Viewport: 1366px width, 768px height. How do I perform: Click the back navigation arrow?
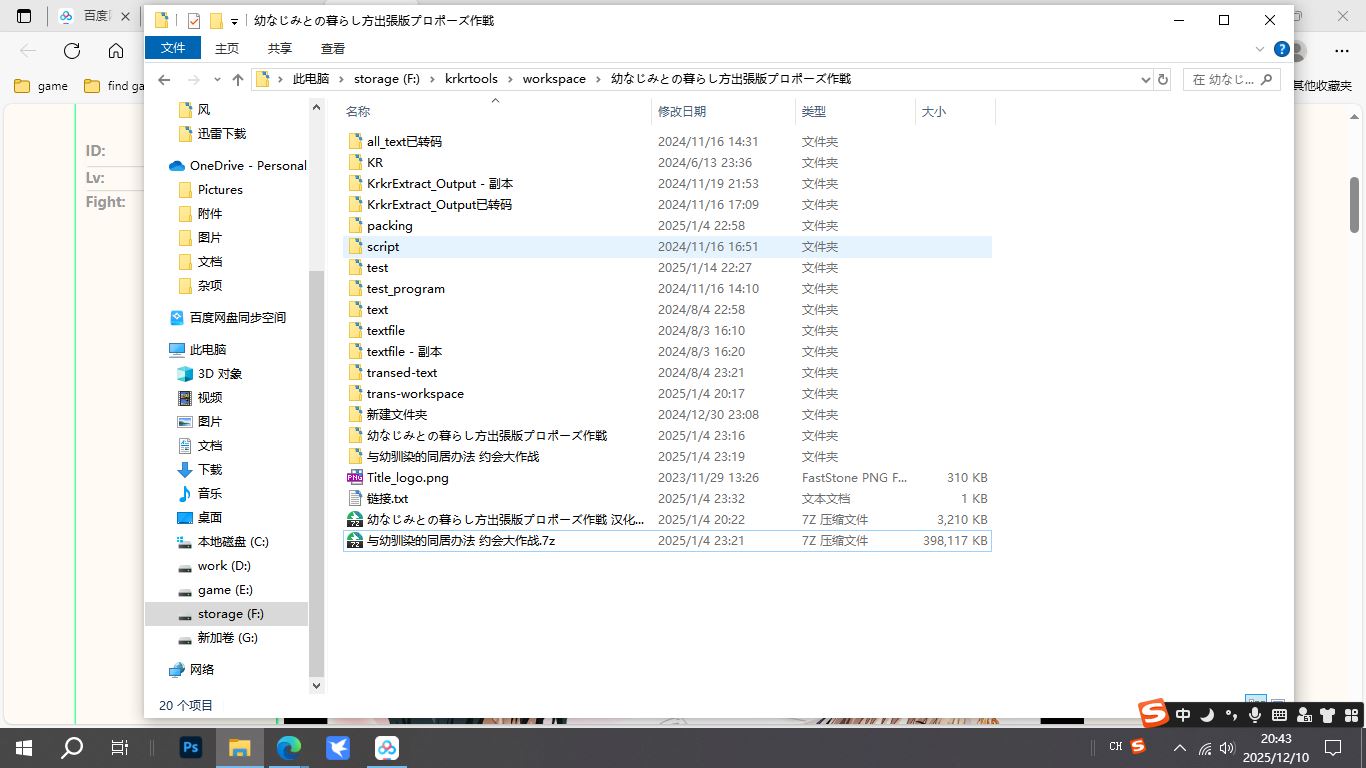(165, 79)
